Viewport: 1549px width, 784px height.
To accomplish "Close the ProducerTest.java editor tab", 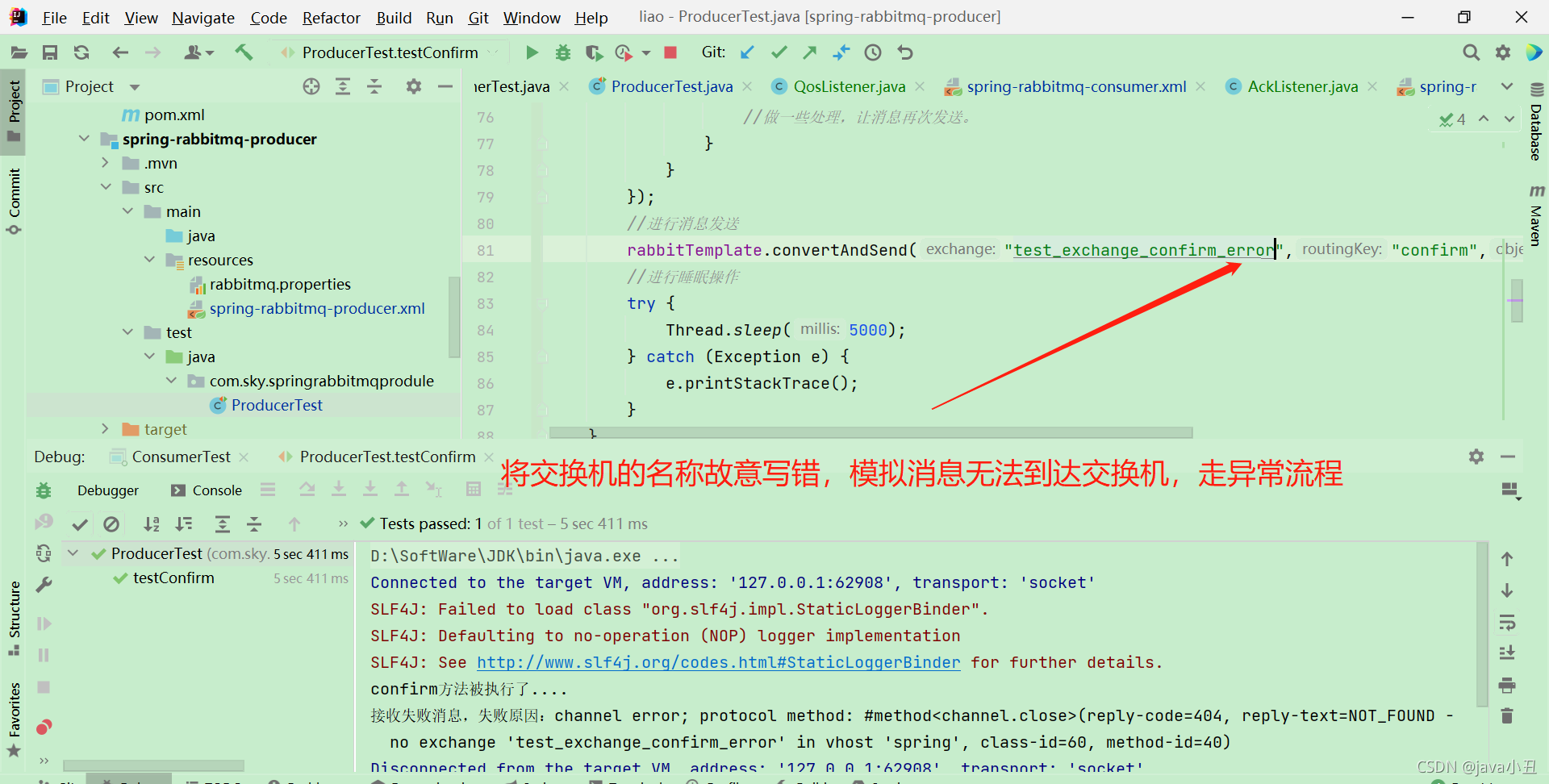I will tap(747, 86).
